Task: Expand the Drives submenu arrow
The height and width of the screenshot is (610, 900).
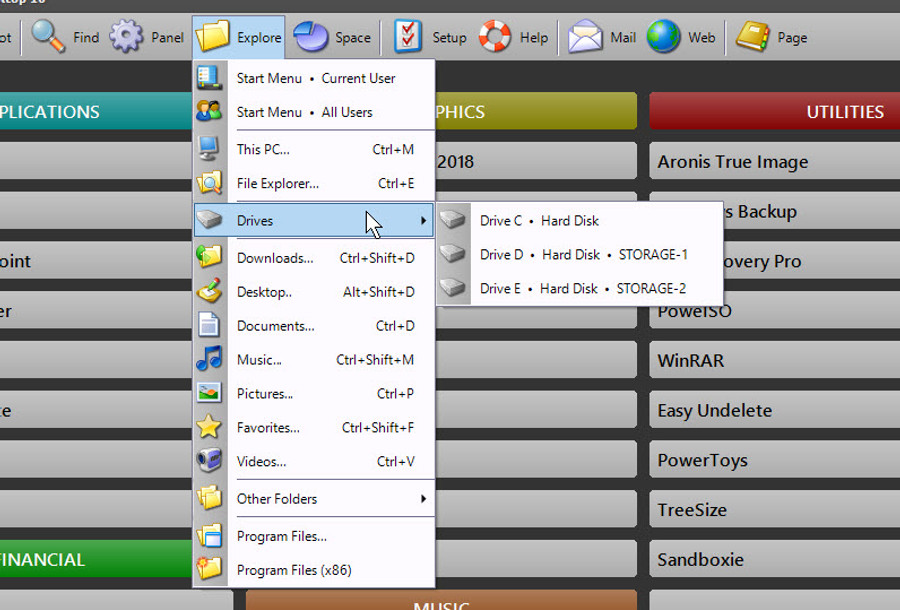Action: coord(424,220)
